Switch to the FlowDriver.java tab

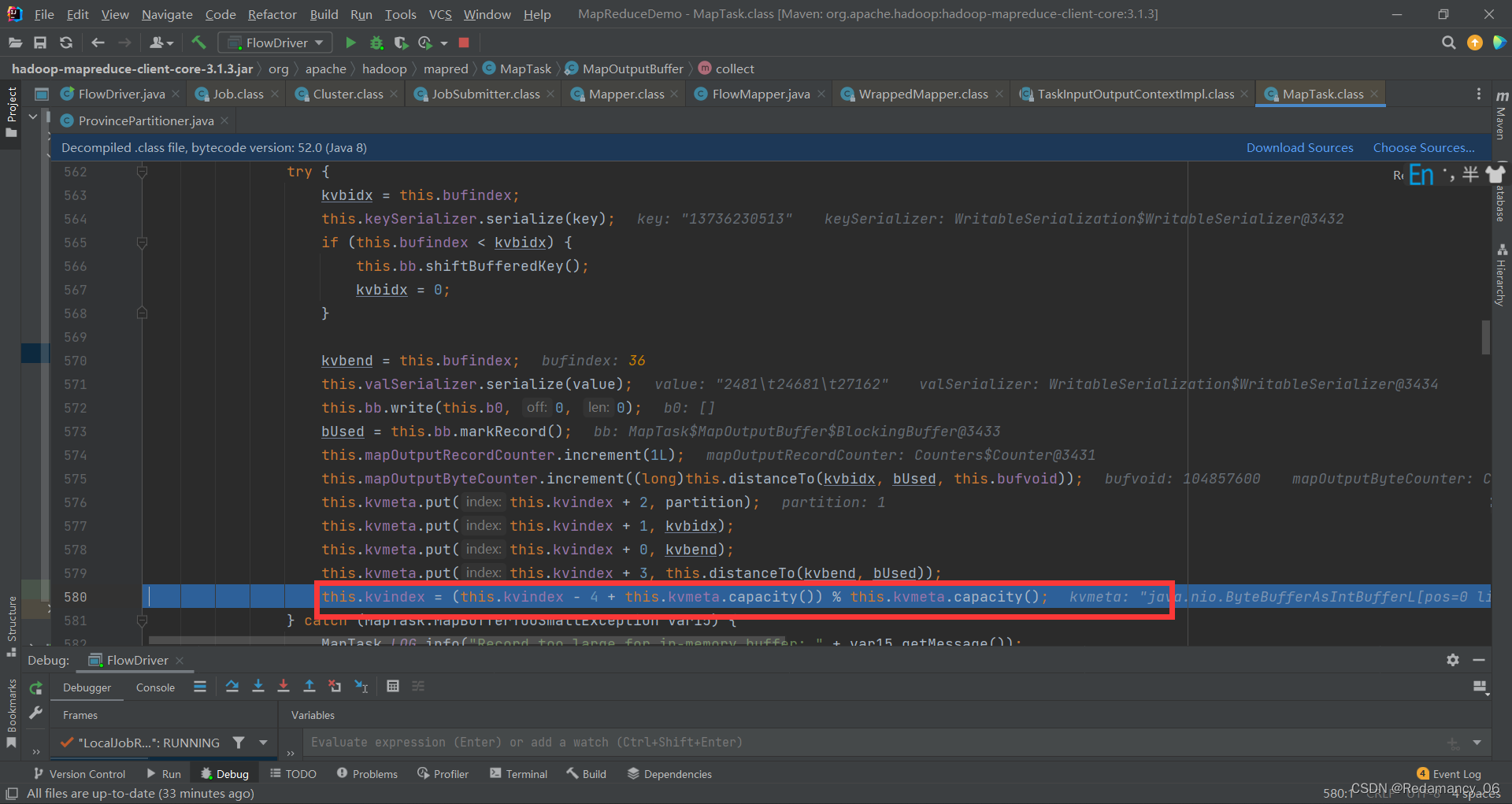point(121,94)
